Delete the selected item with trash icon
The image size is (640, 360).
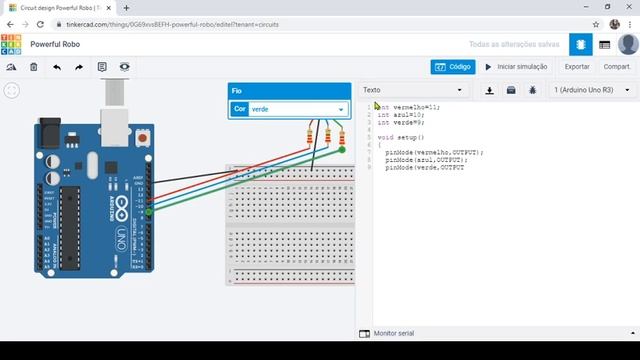coord(33,67)
